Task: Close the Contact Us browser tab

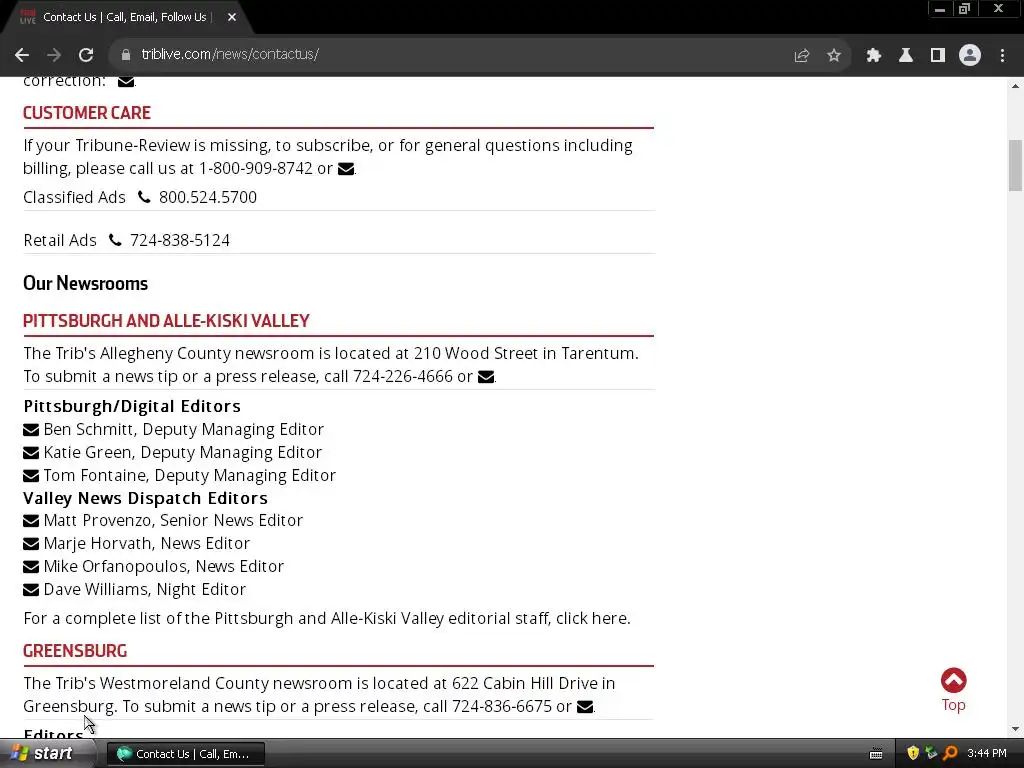Action: pyautogui.click(x=232, y=18)
